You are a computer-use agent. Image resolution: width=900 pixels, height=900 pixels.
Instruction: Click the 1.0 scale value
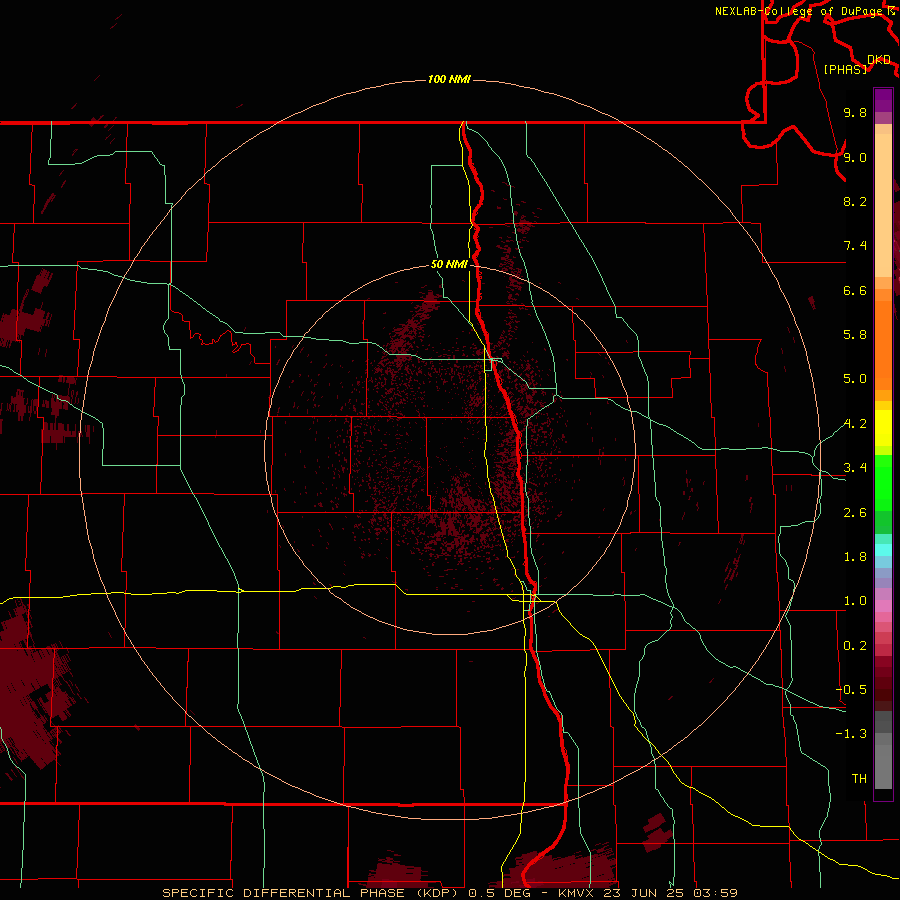(x=855, y=601)
